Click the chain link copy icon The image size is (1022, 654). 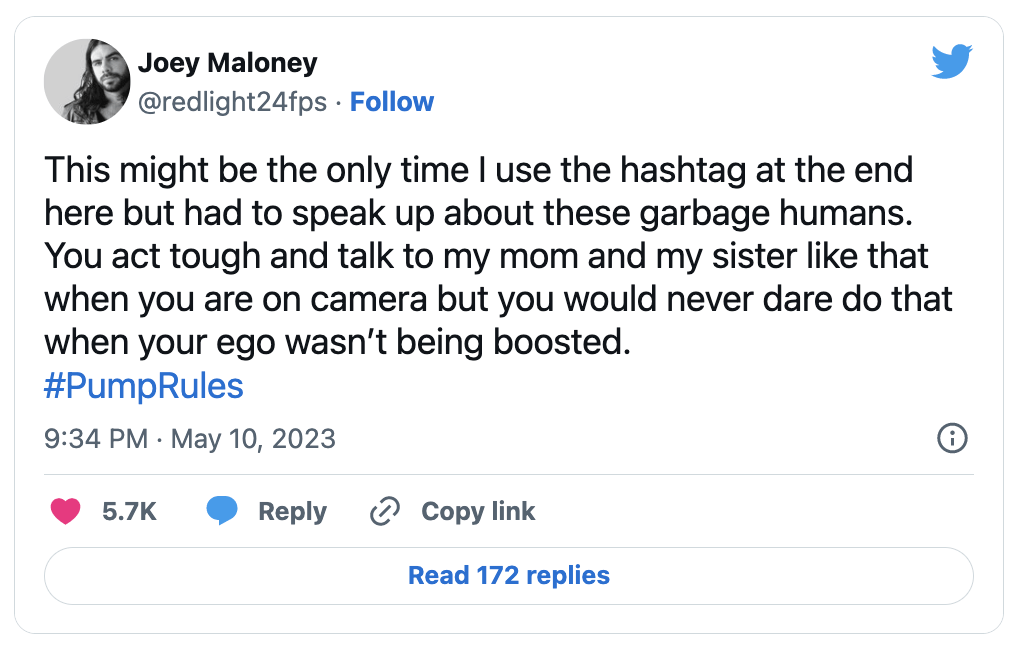coord(384,511)
